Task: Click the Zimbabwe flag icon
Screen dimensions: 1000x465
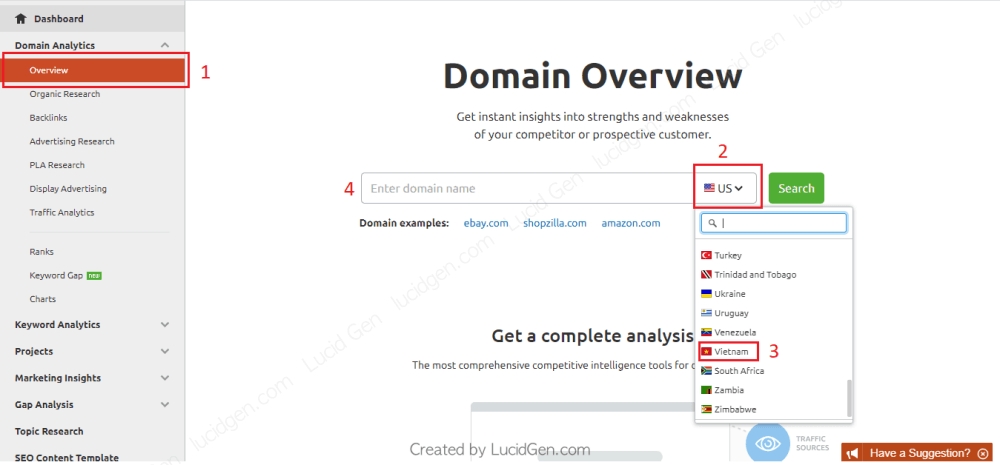Action: tap(706, 409)
